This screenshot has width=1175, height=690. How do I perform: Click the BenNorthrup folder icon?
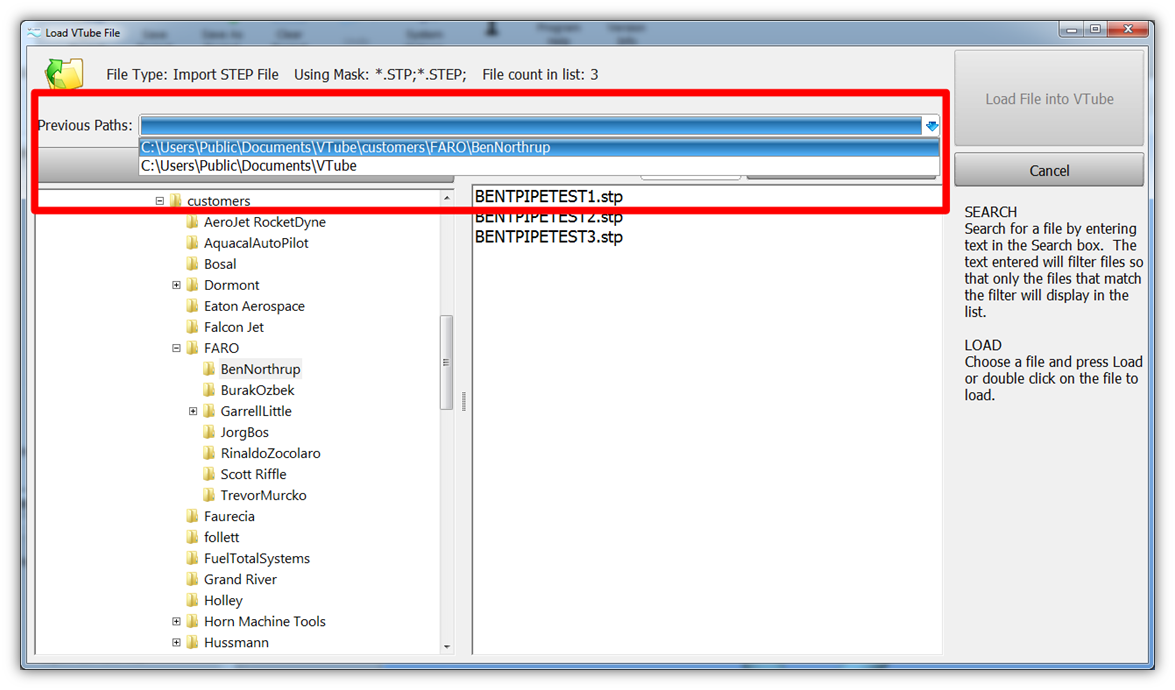pos(209,370)
